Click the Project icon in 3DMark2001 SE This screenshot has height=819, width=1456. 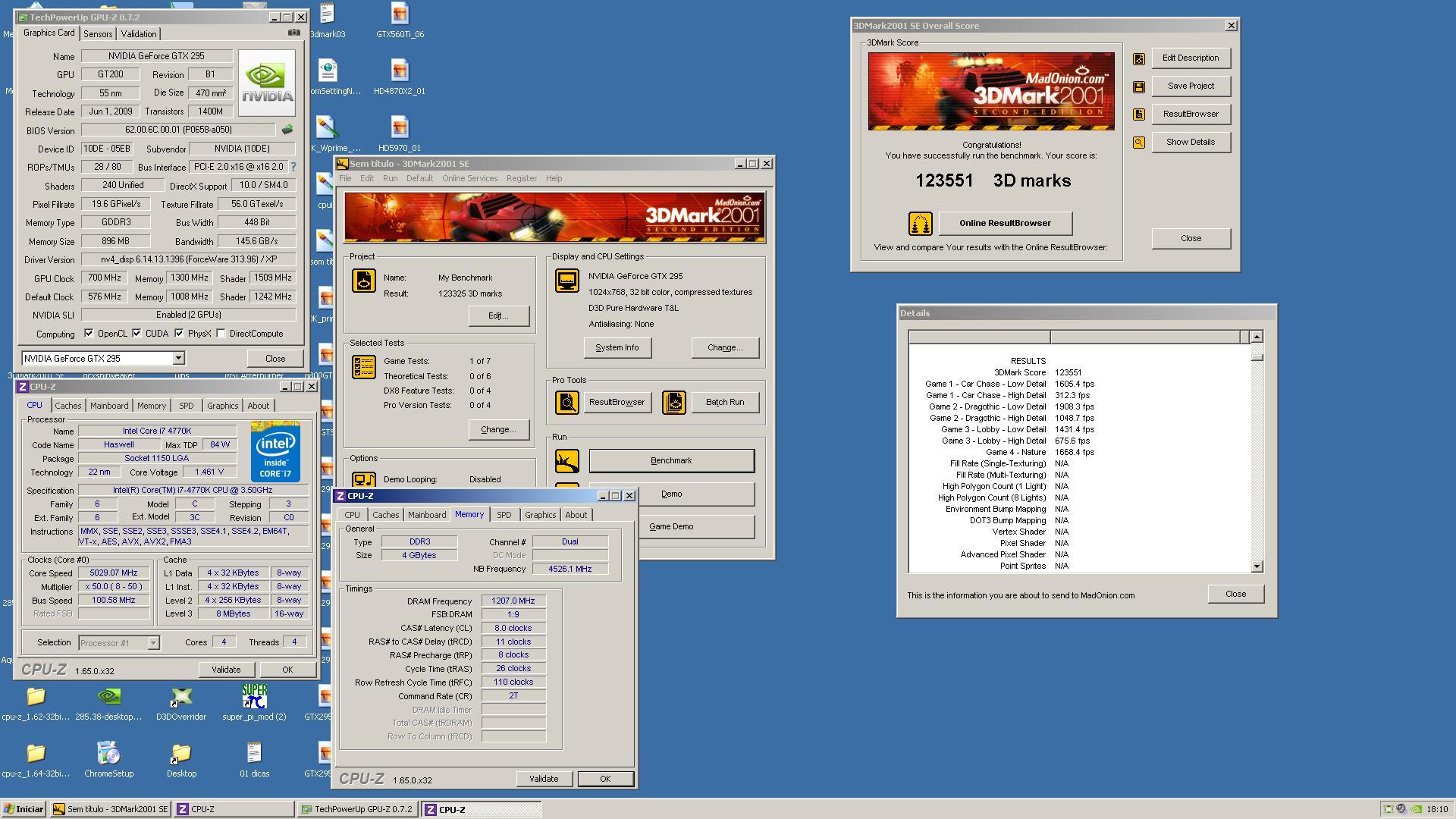click(364, 281)
